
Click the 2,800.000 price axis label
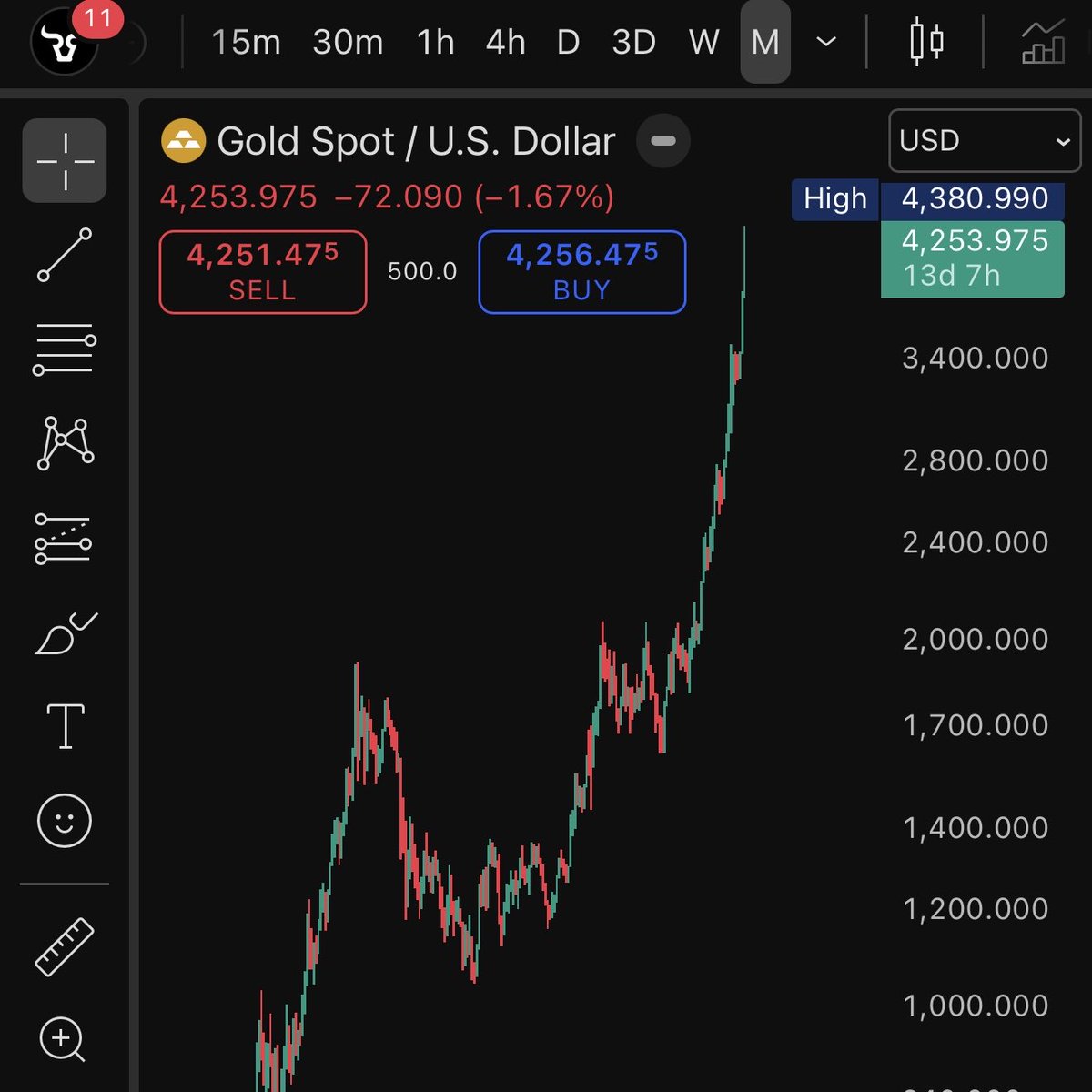(x=976, y=460)
